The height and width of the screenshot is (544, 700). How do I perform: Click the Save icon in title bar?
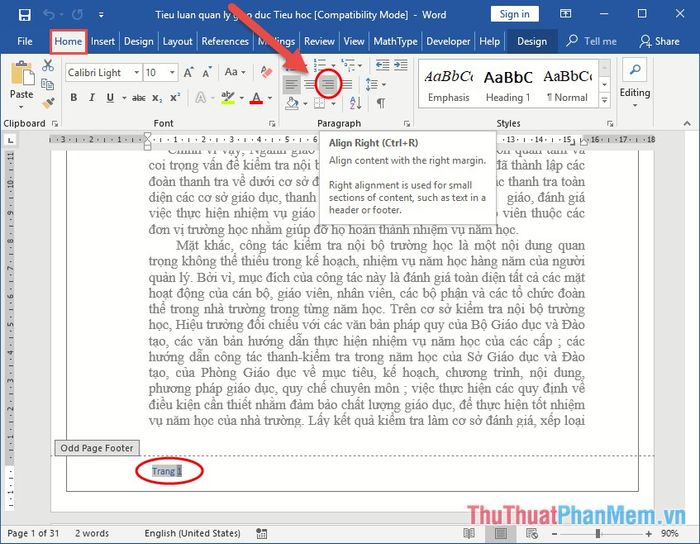point(25,15)
